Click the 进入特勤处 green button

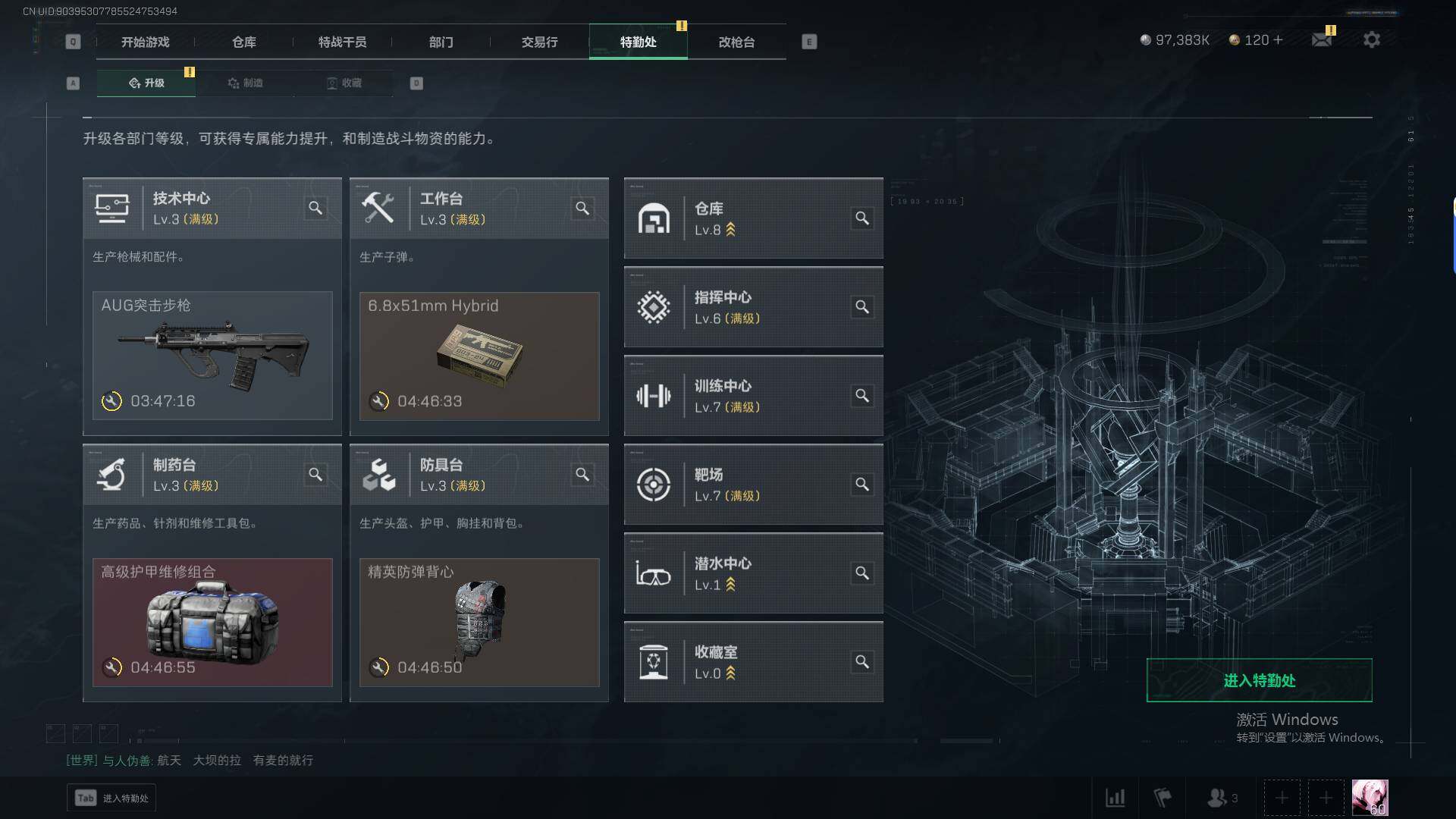coord(1259,680)
